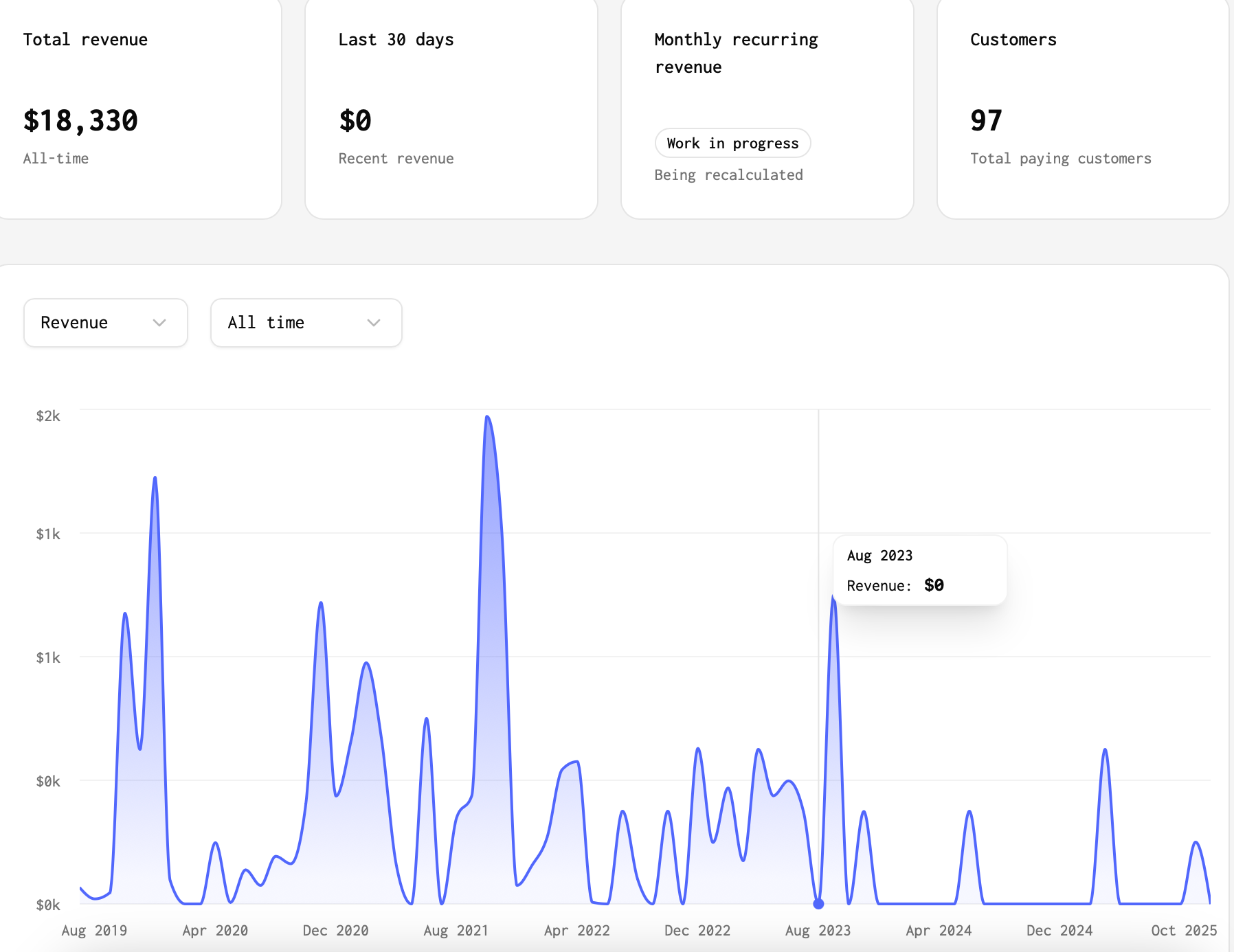The width and height of the screenshot is (1234, 952).
Task: Click the Aug 2023 tooltip popup
Action: (x=919, y=570)
